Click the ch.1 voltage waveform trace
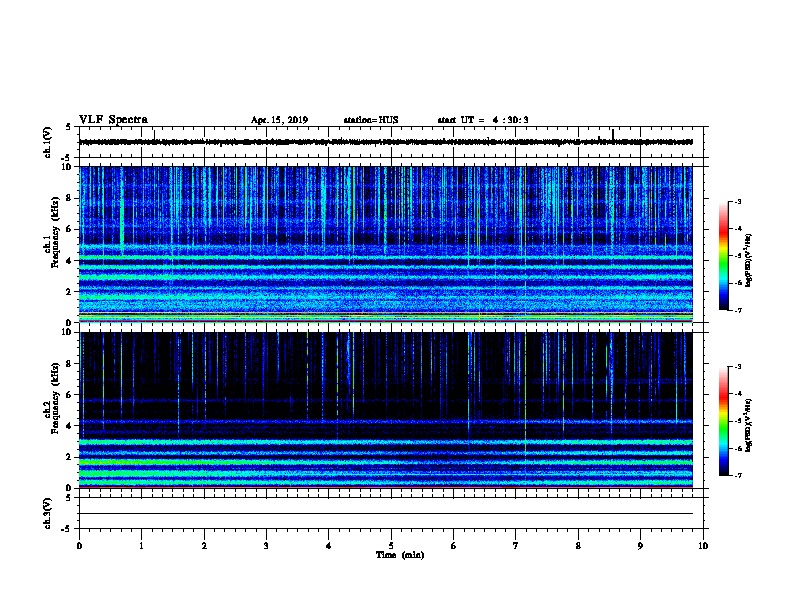Screen dimensions: 792x612 386,142
